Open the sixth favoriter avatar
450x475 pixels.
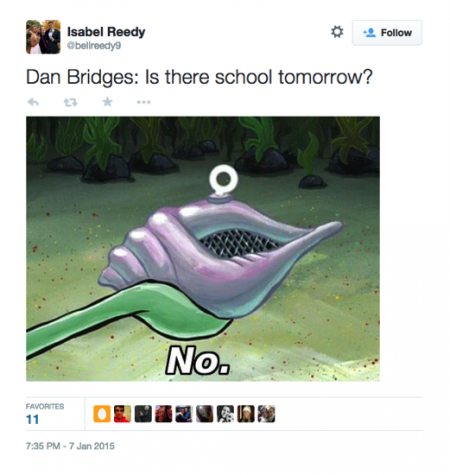point(205,414)
